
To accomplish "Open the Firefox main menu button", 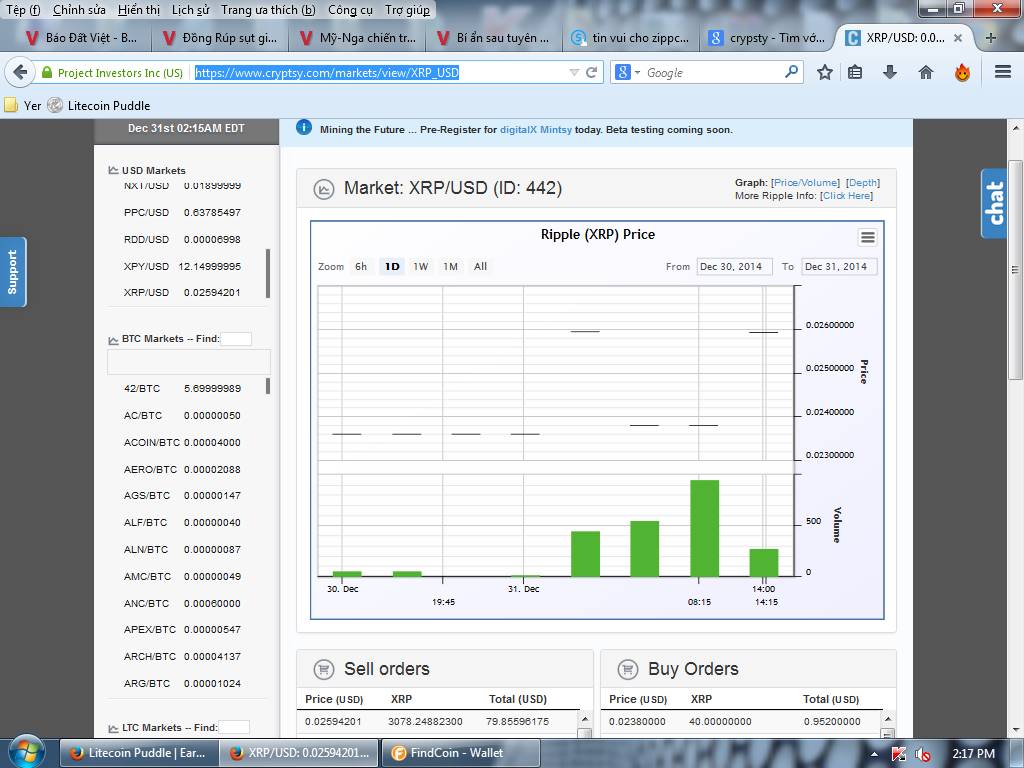I will pos(1002,72).
